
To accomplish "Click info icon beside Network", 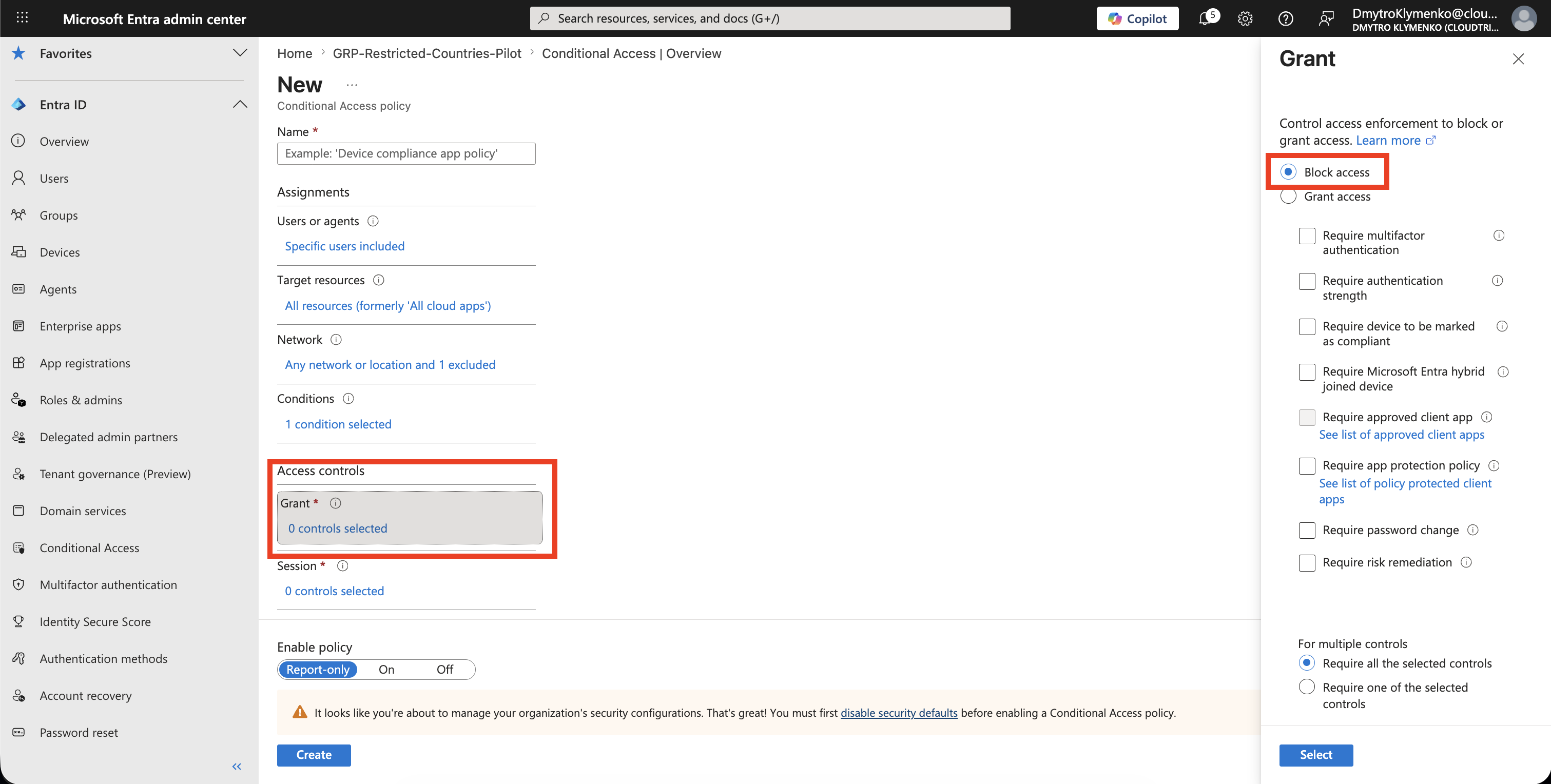I will pyautogui.click(x=336, y=340).
